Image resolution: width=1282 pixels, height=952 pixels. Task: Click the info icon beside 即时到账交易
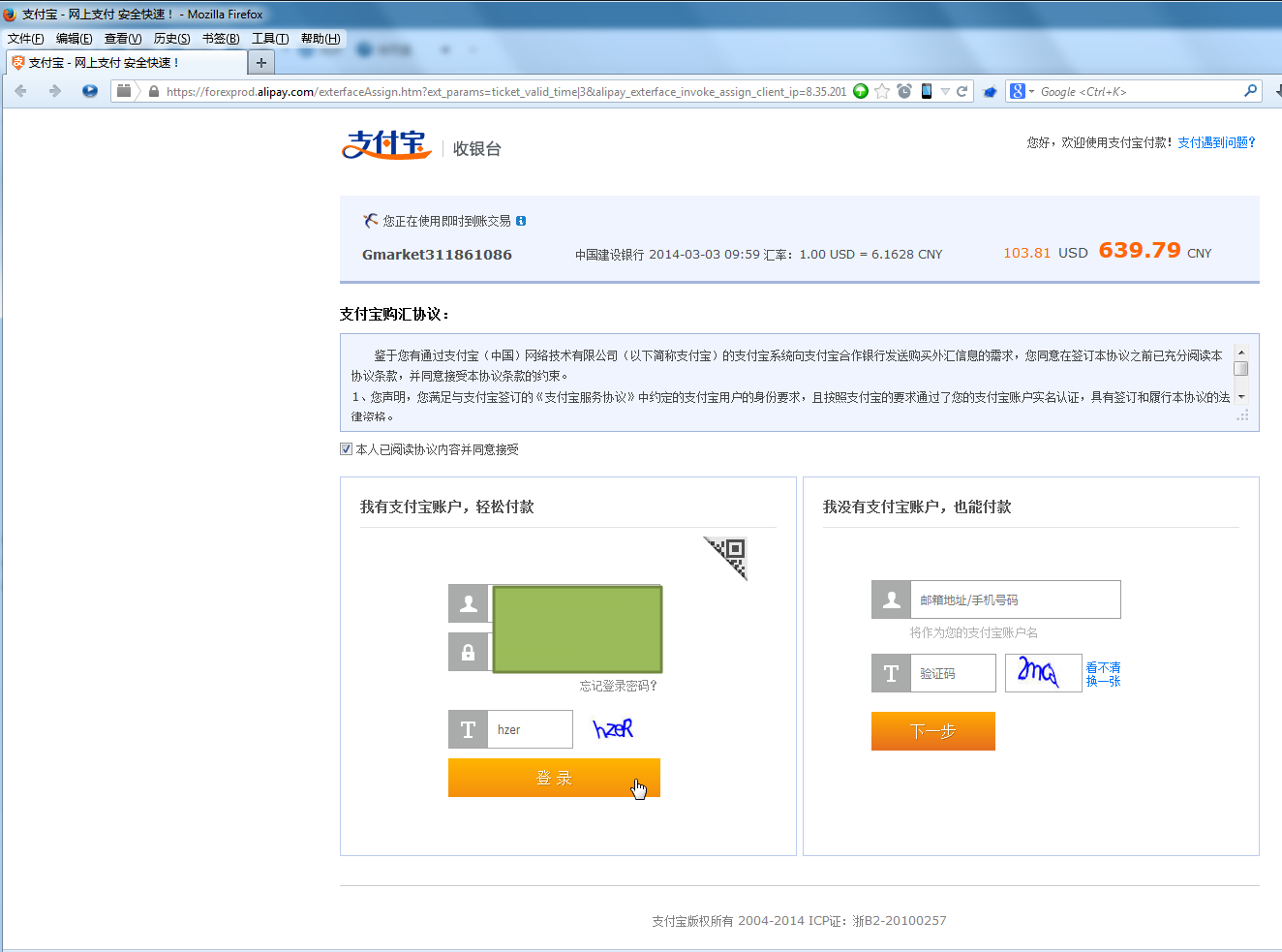[x=521, y=221]
